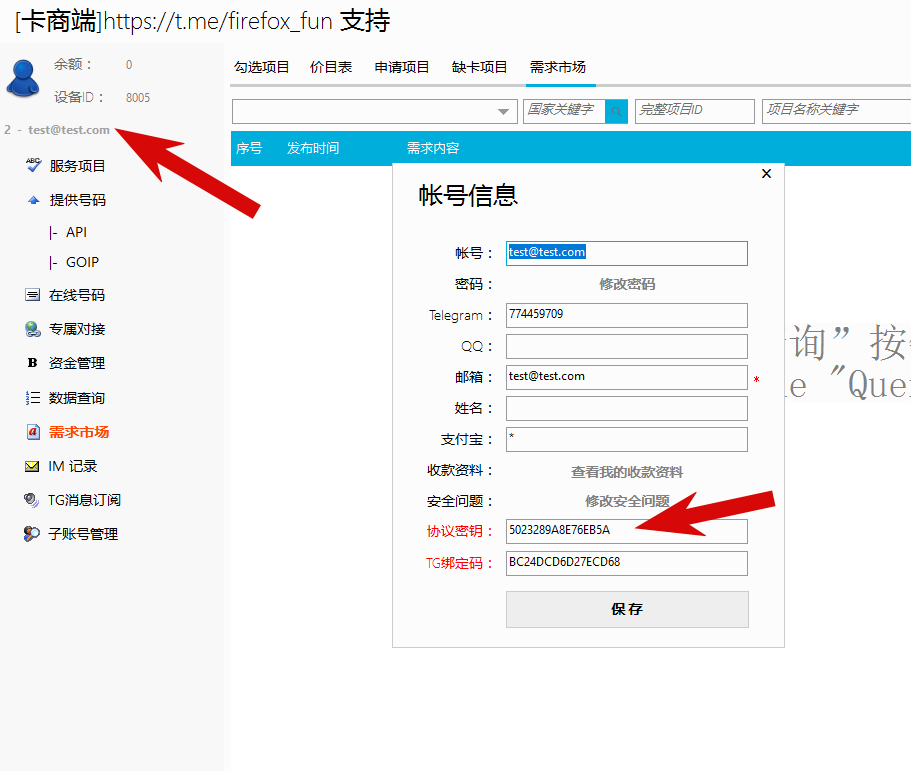The width and height of the screenshot is (911, 771).
Task: Click the 保存 button
Action: pyautogui.click(x=627, y=609)
